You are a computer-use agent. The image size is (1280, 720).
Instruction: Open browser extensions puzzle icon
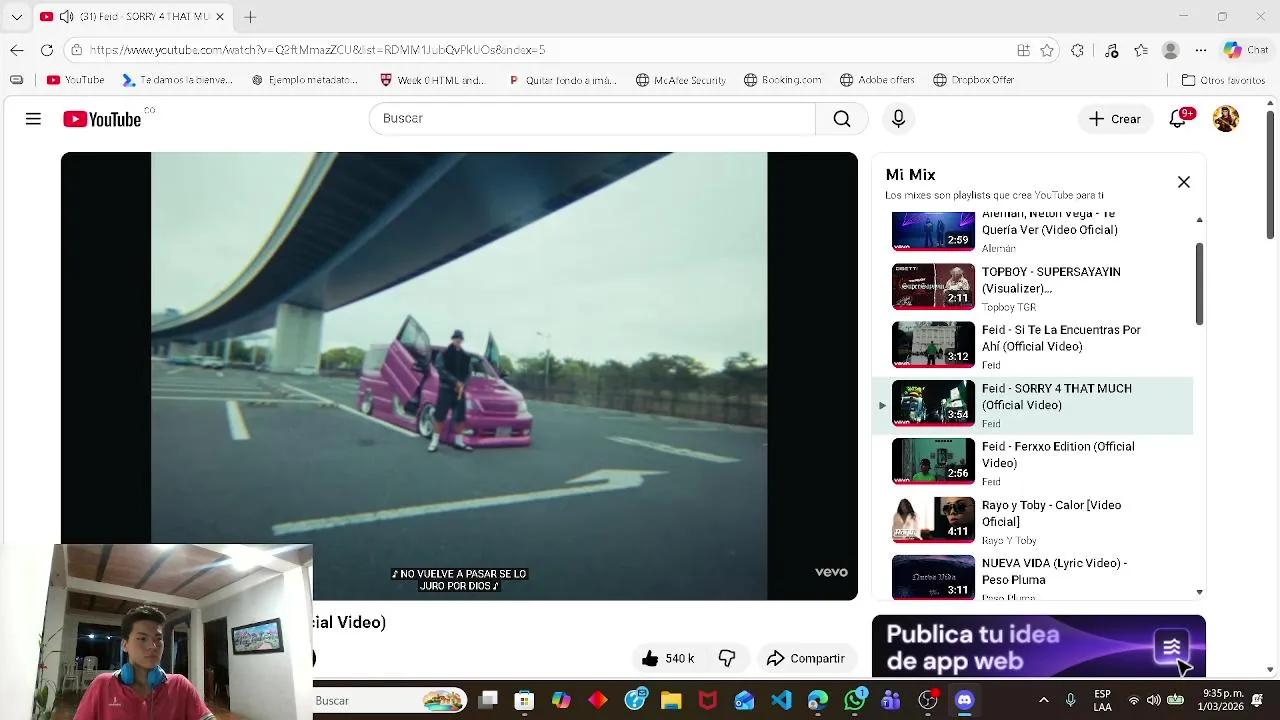pyautogui.click(x=1077, y=50)
